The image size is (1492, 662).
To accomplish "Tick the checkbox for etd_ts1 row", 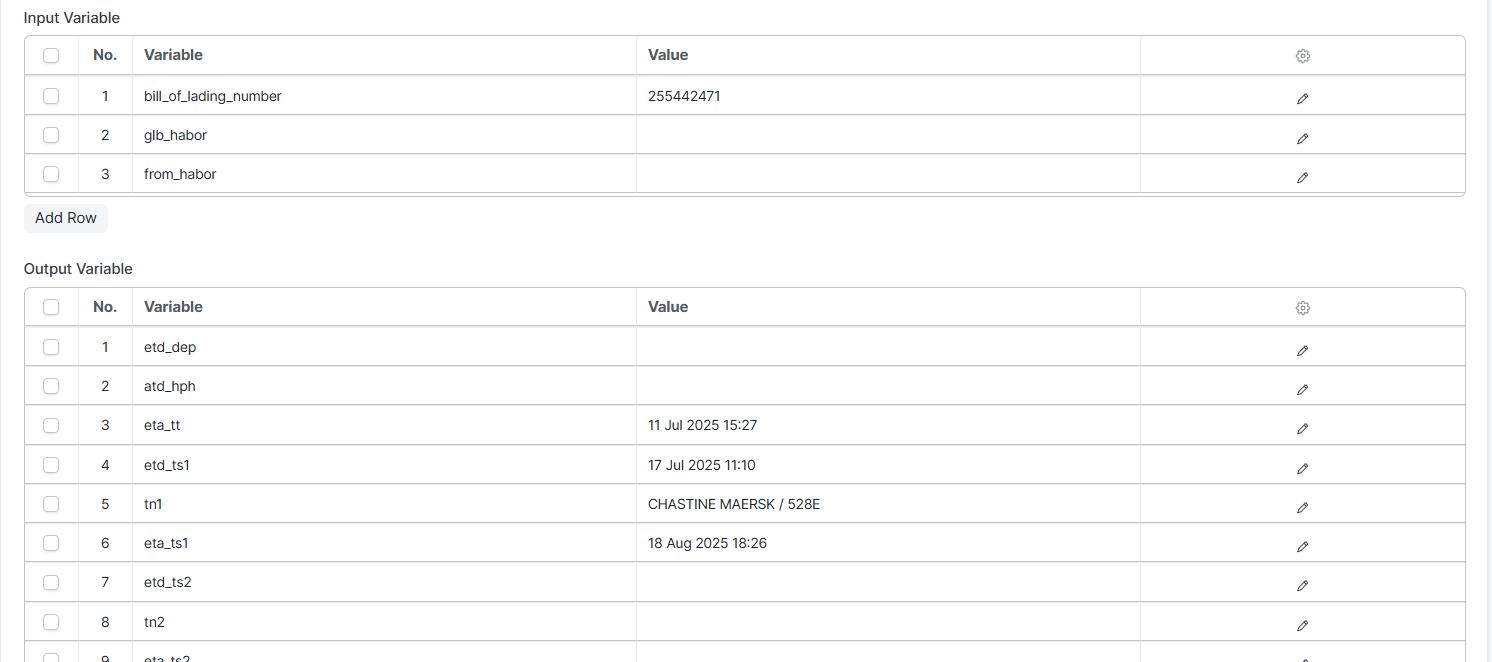I will [51, 465].
